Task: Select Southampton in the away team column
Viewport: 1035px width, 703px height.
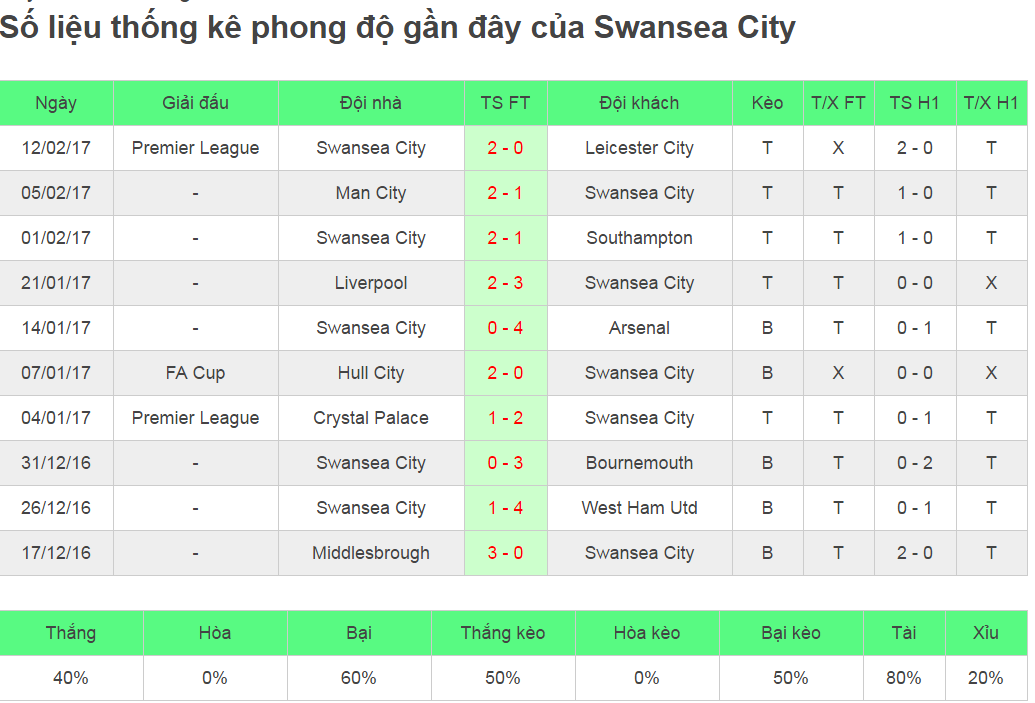Action: 639,238
